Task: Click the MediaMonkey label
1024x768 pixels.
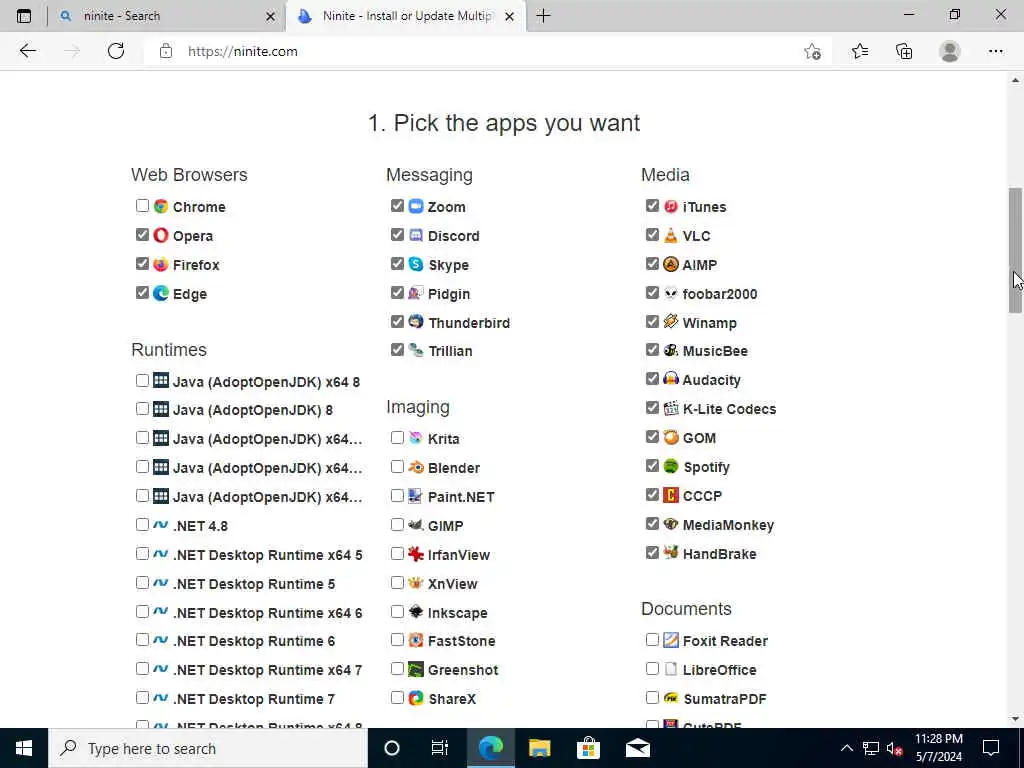Action: pyautogui.click(x=728, y=525)
